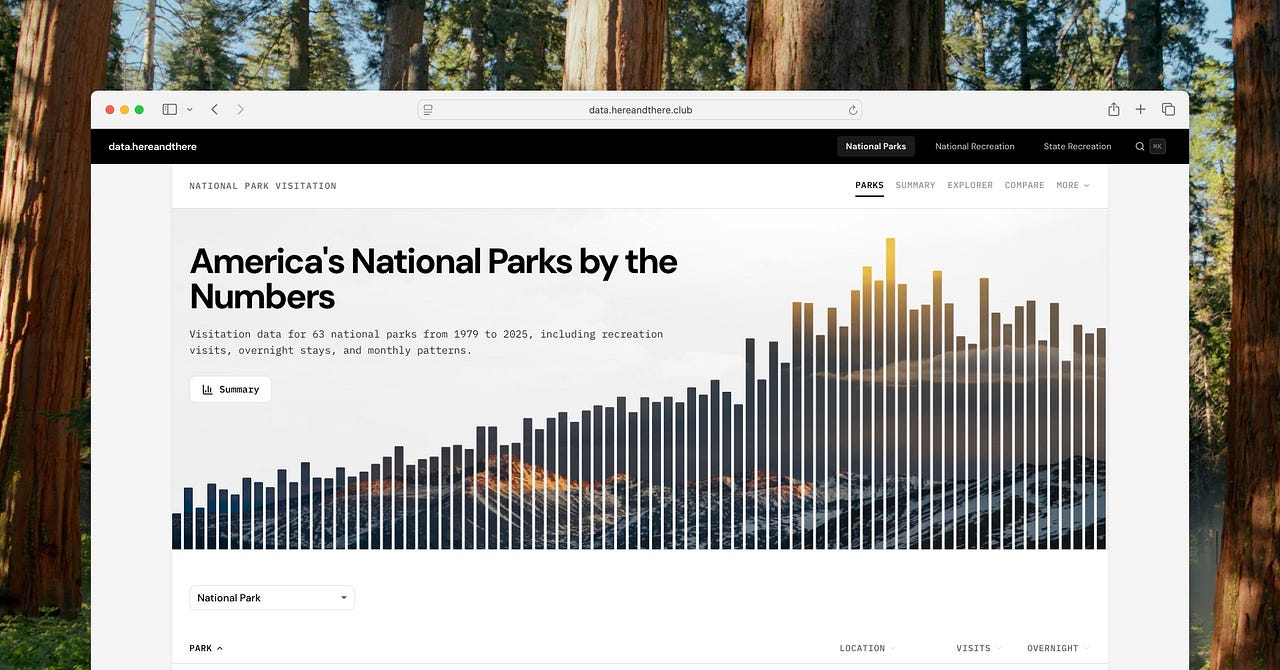Go forward with the Safari forward arrow
The width and height of the screenshot is (1280, 670).
click(x=240, y=109)
